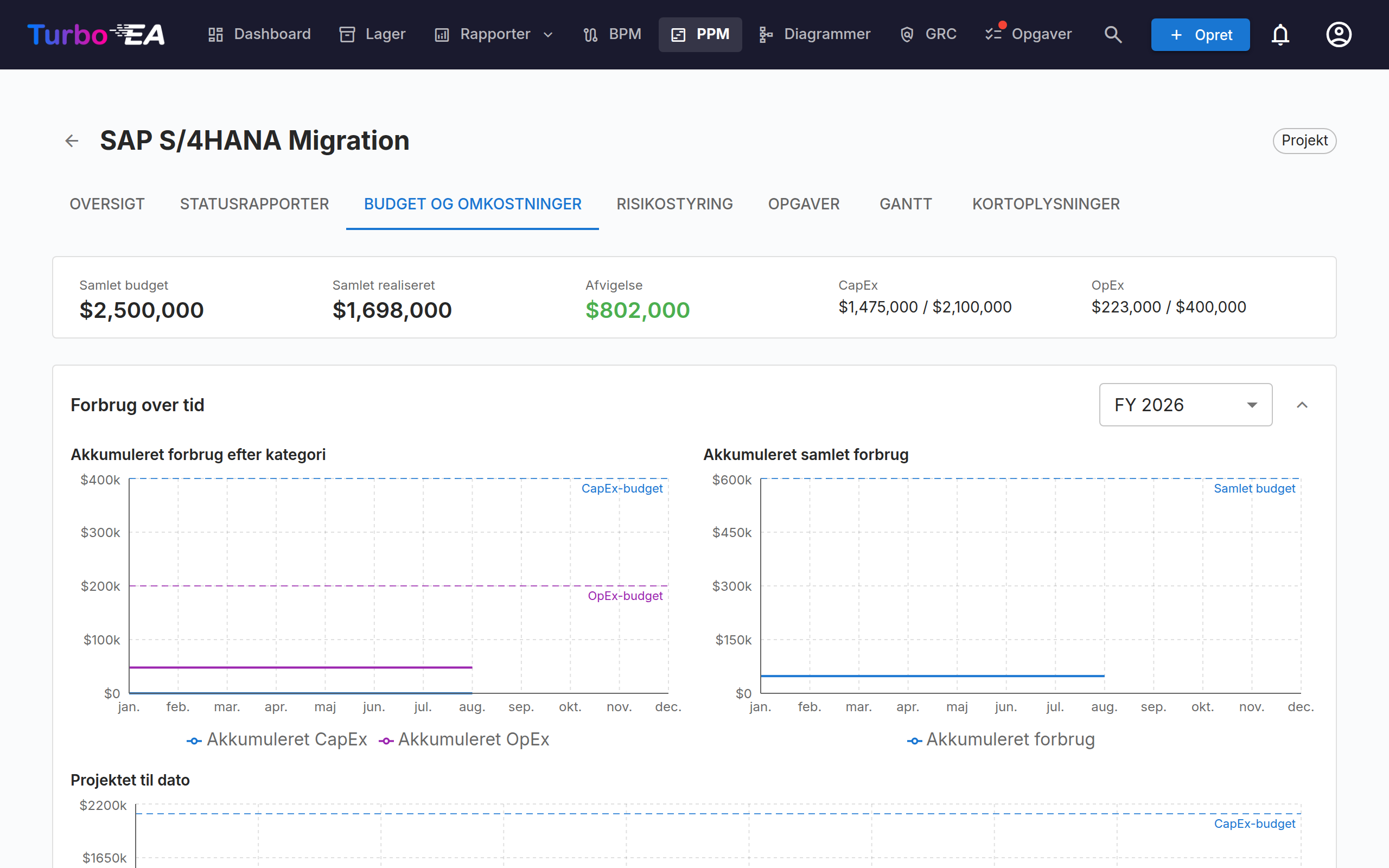Open the user account profile icon
The height and width of the screenshot is (868, 1389).
click(x=1339, y=34)
